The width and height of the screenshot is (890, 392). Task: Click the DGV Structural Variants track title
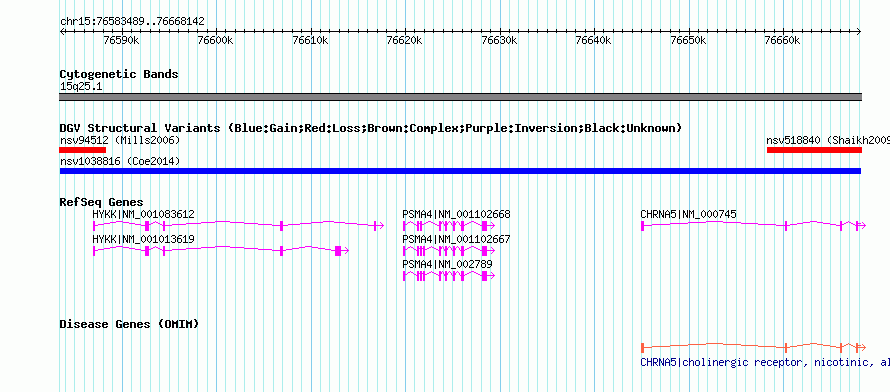click(371, 128)
